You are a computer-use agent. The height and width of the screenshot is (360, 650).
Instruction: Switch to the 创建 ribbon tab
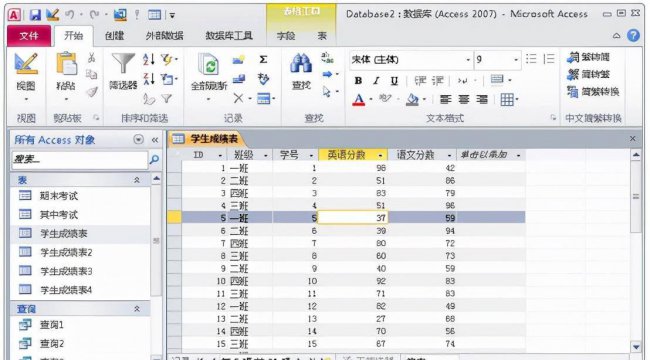(114, 36)
